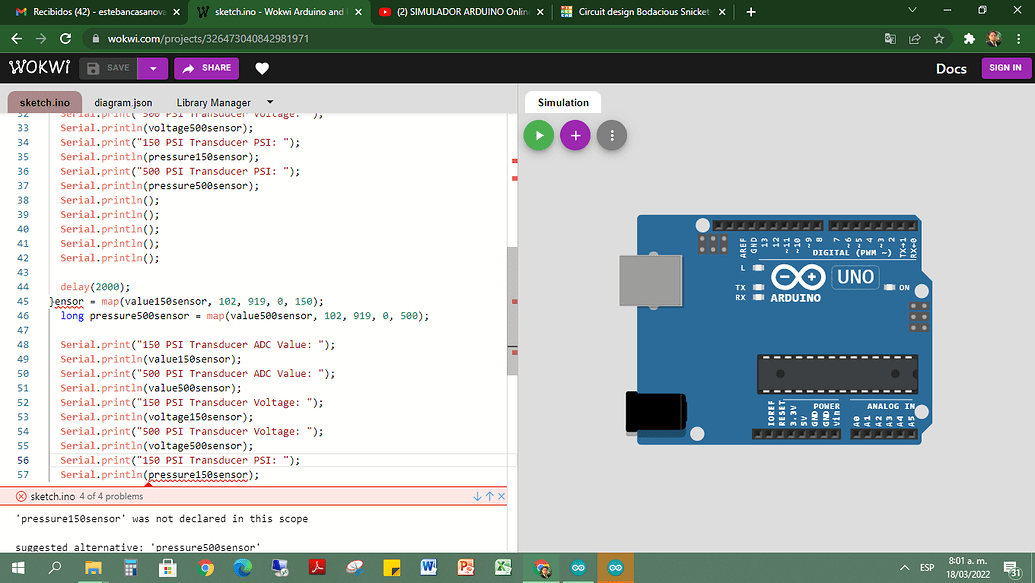Select the Simulation tab
The width and height of the screenshot is (1035, 583).
pos(562,101)
